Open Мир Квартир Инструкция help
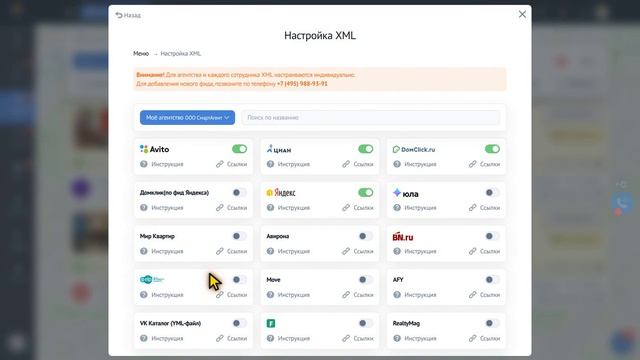The width and height of the screenshot is (640, 360). [x=162, y=251]
